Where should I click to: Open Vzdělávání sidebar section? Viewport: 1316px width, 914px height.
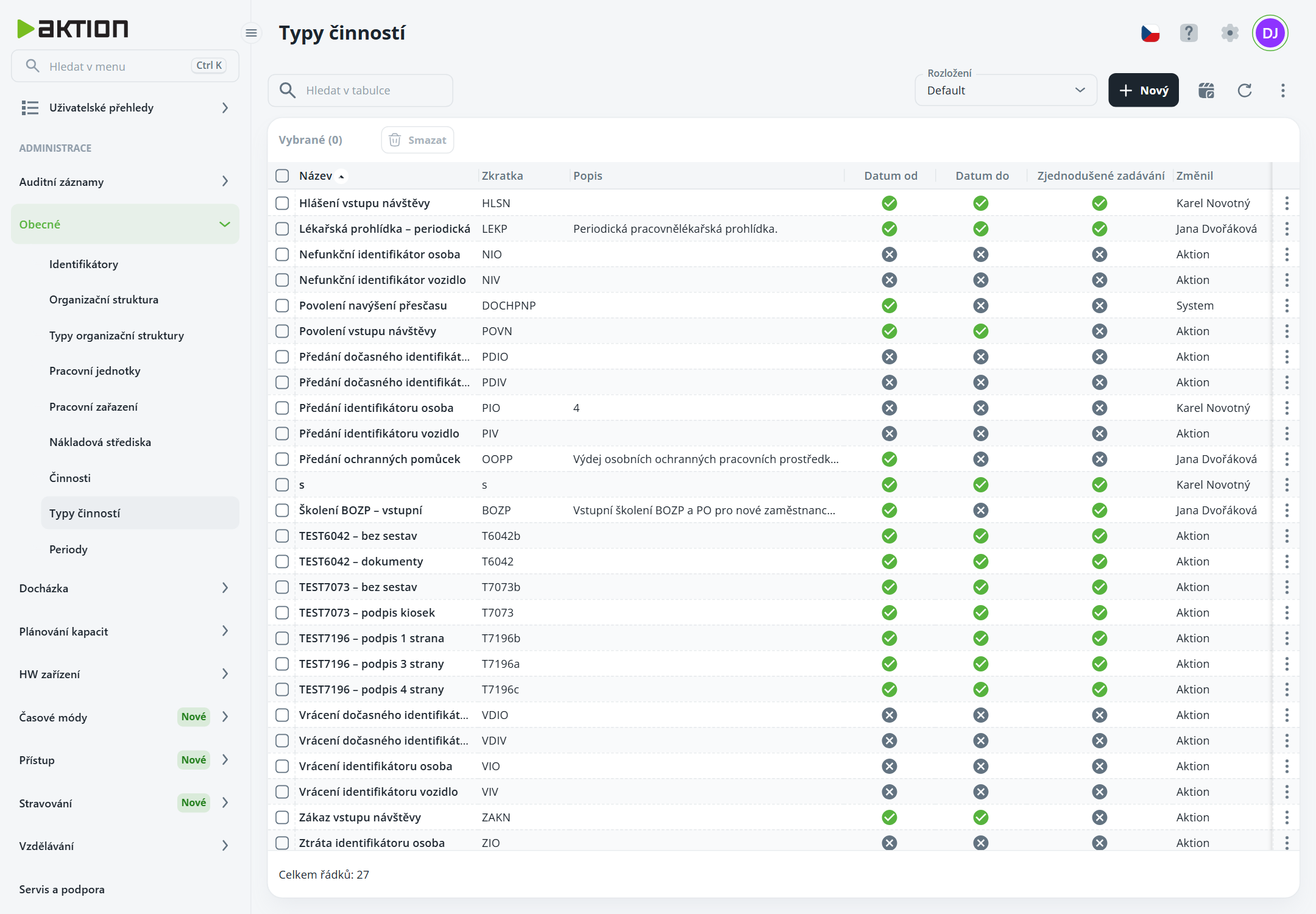[125, 846]
